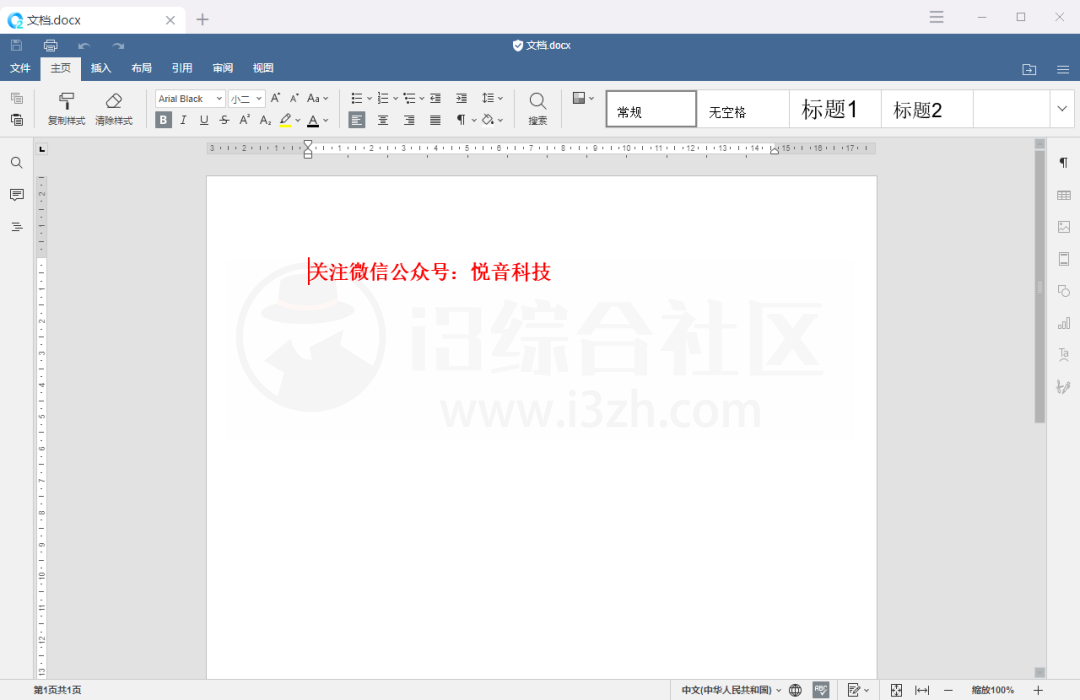Toggle Bold formatting
The image size is (1080, 700).
coord(163,120)
